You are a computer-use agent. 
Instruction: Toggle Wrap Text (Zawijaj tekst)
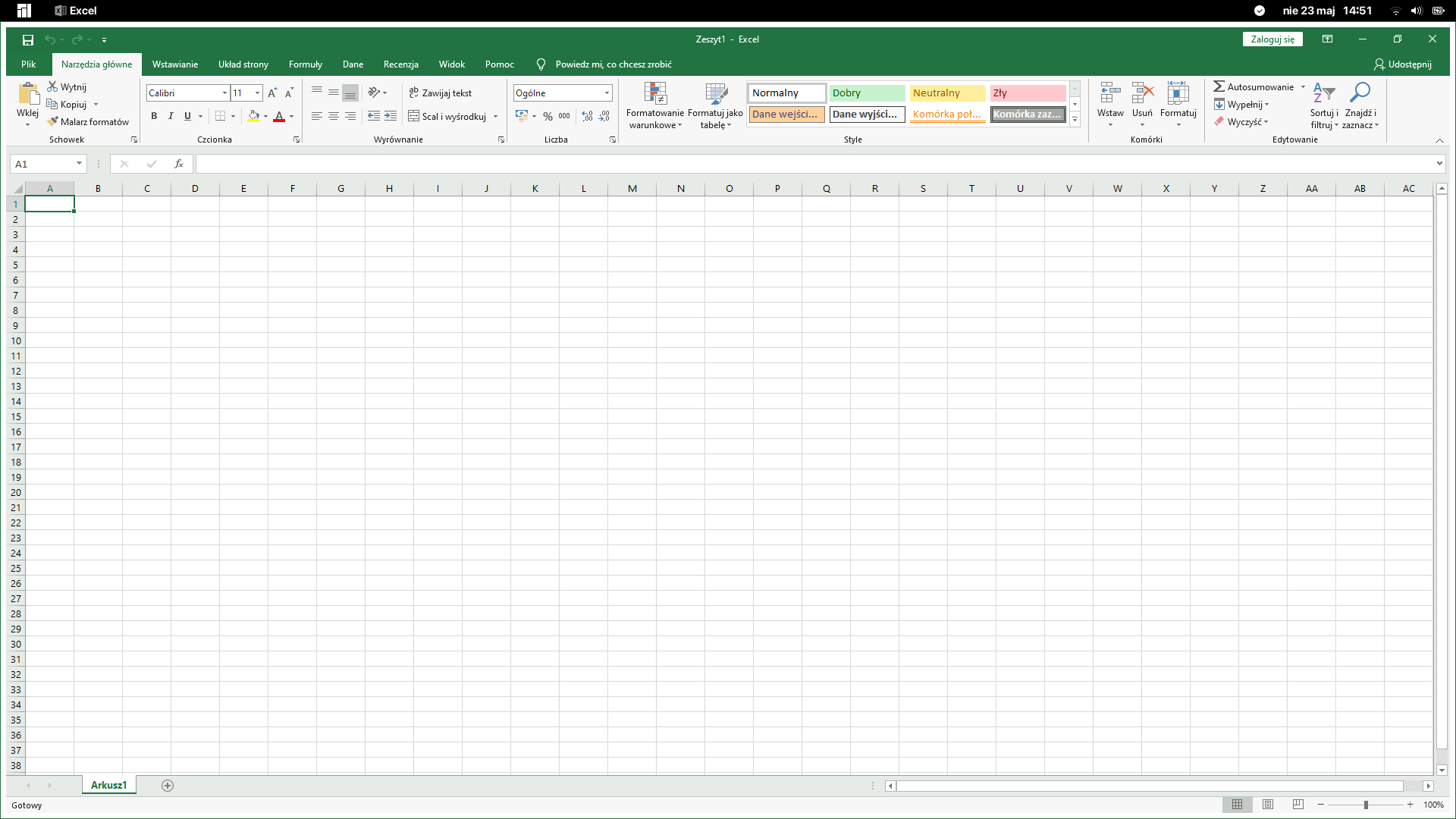click(x=441, y=93)
